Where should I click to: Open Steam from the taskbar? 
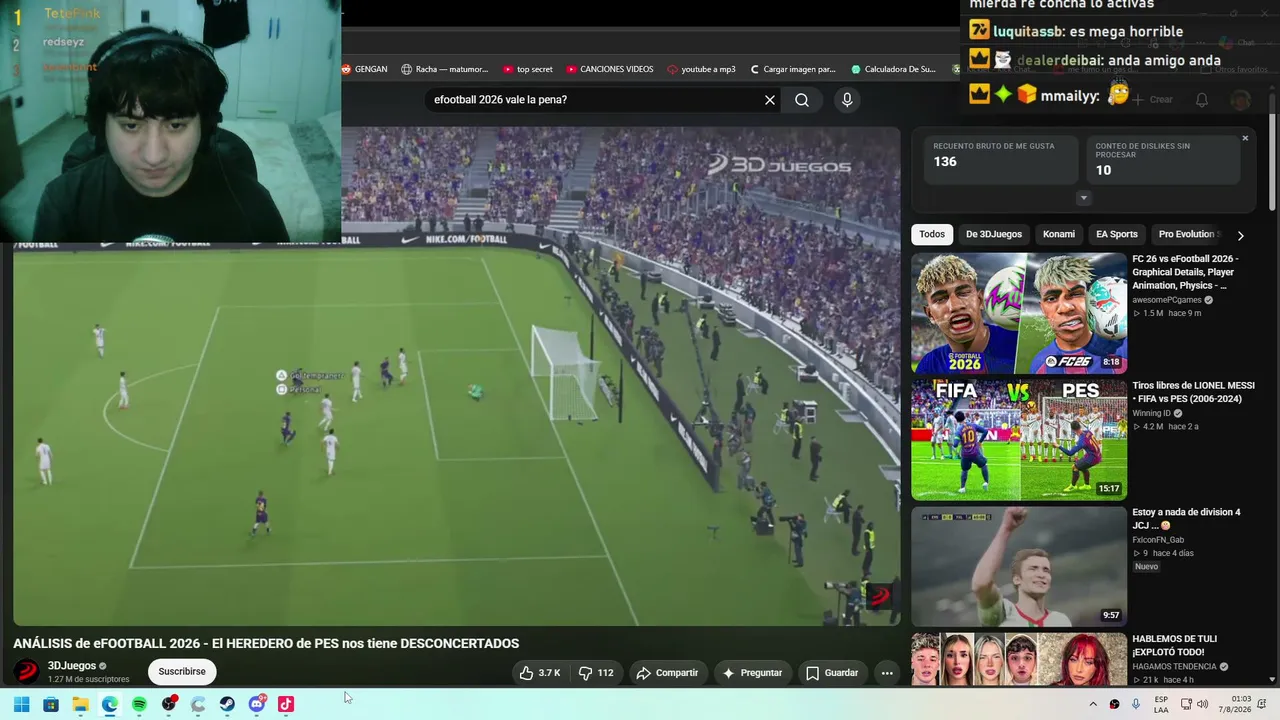[227, 704]
